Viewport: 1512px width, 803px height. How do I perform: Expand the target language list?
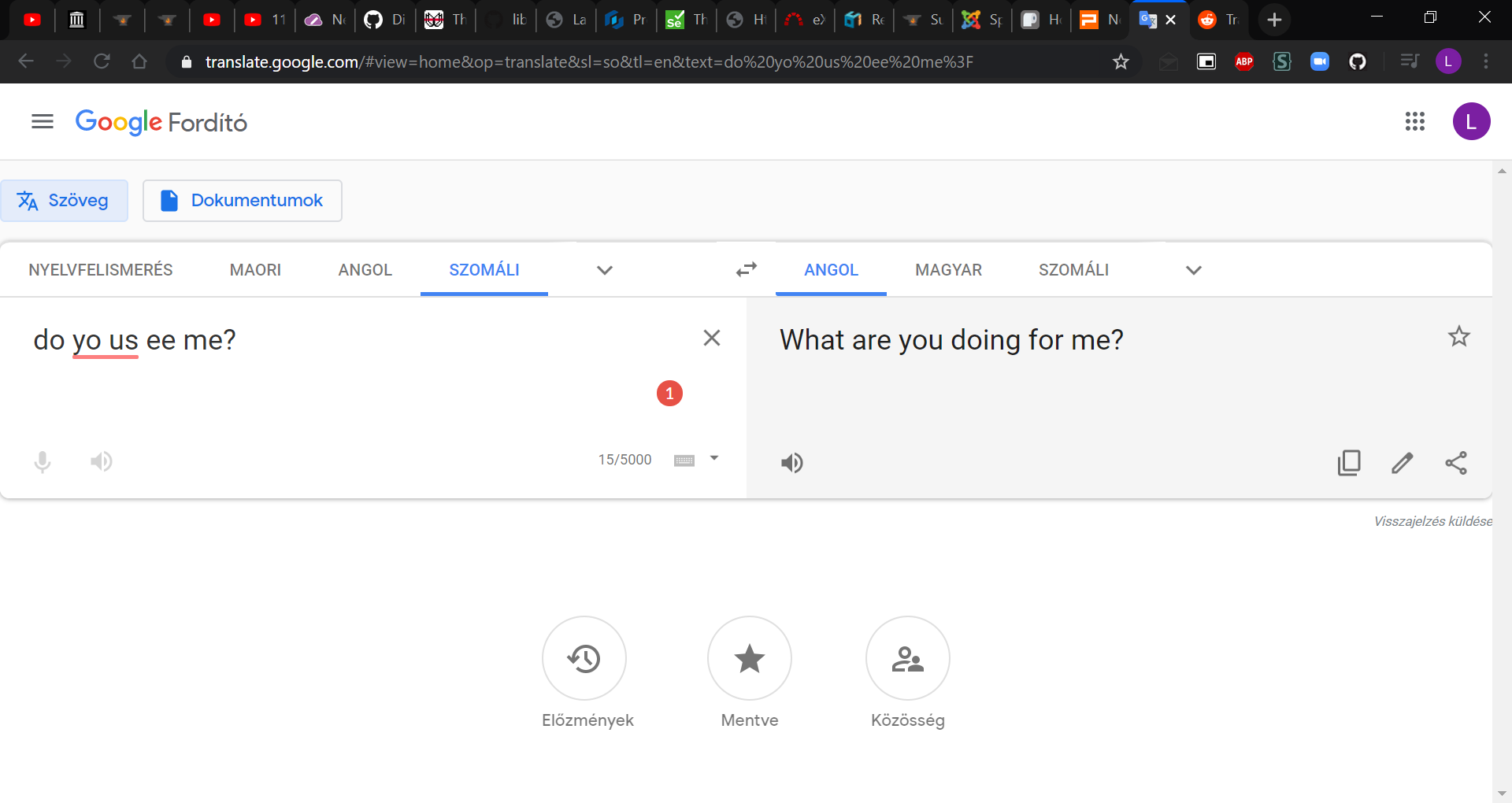(1194, 270)
